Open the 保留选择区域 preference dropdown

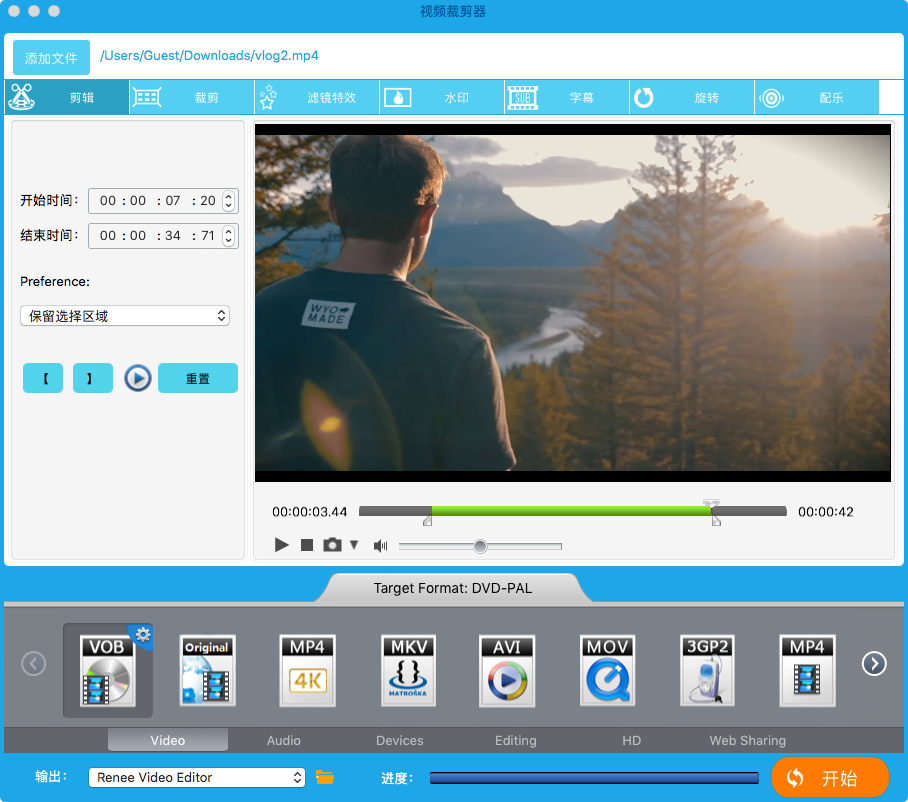[x=125, y=316]
